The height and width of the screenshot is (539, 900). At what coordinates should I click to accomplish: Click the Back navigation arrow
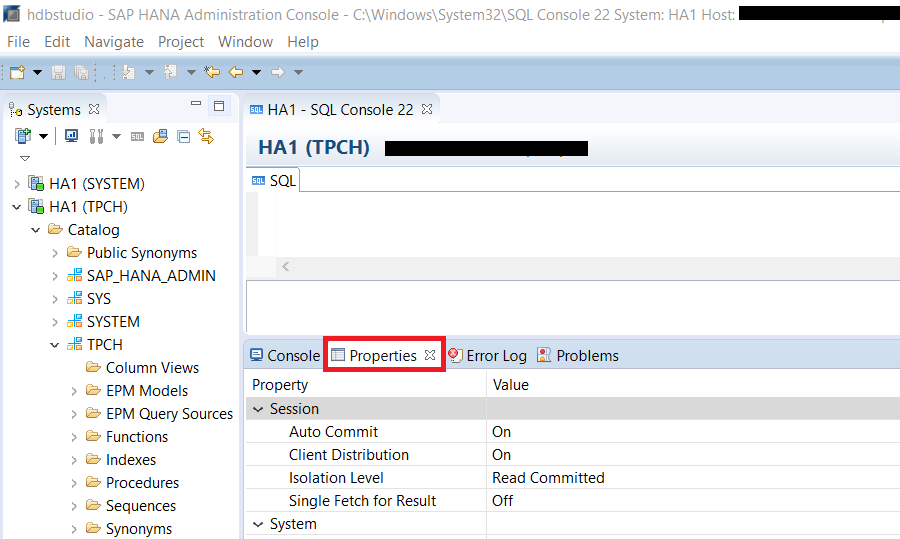236,72
